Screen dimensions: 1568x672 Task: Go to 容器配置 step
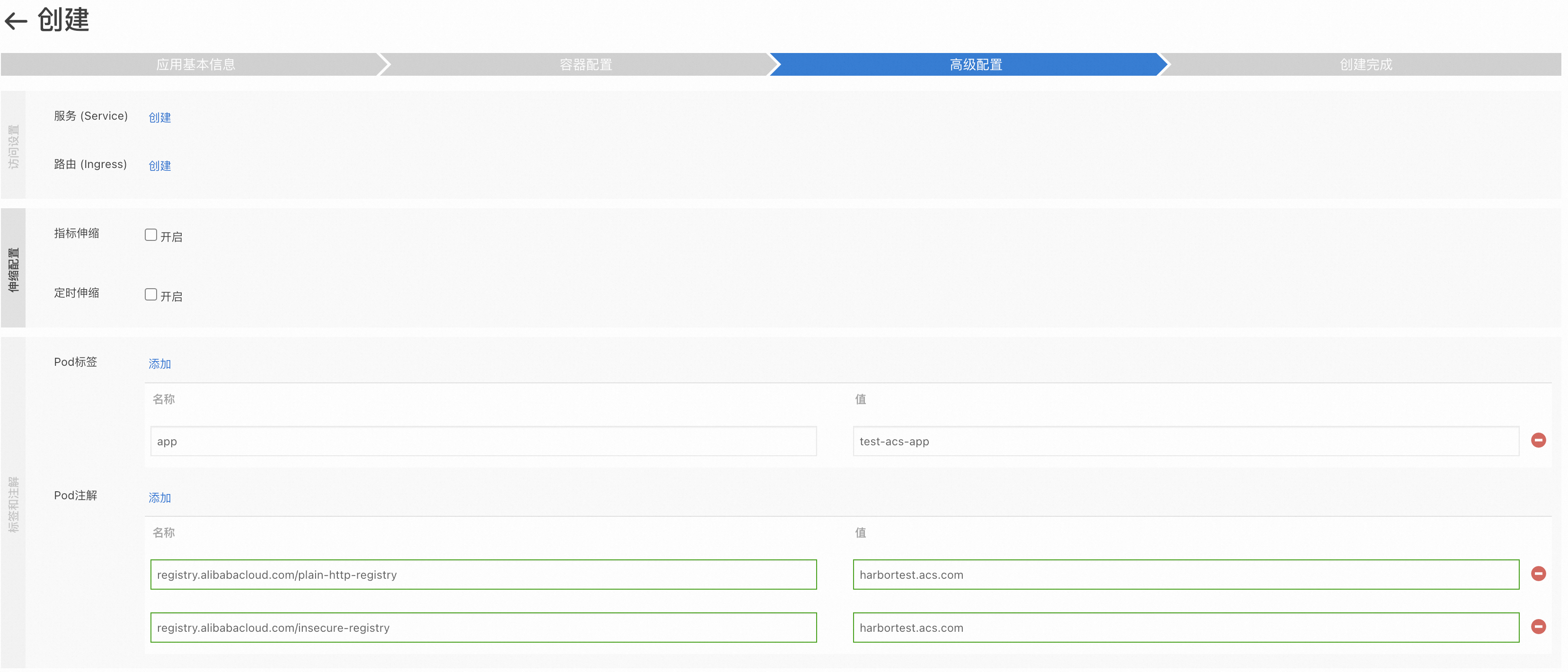pos(586,64)
